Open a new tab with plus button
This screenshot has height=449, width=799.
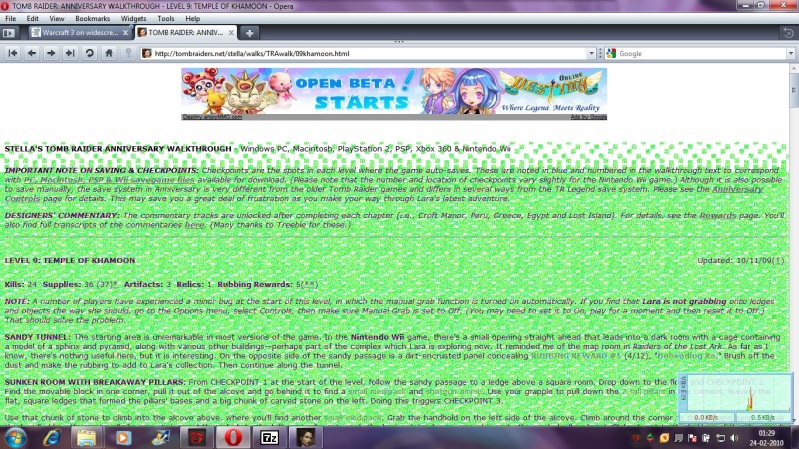point(249,33)
